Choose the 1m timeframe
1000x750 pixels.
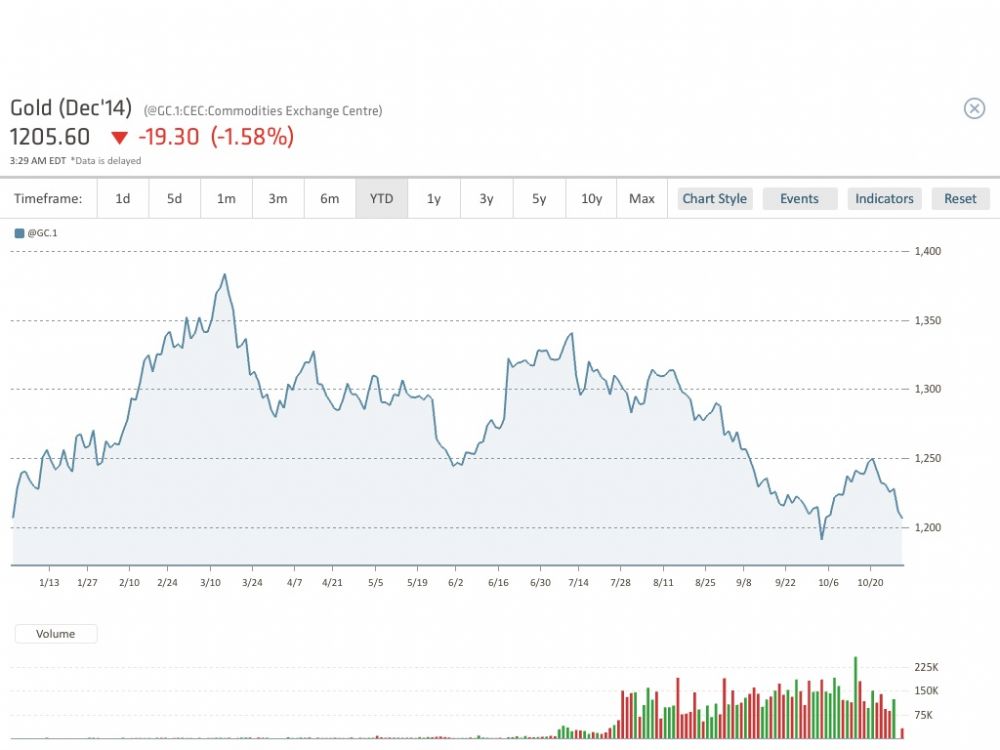[226, 199]
